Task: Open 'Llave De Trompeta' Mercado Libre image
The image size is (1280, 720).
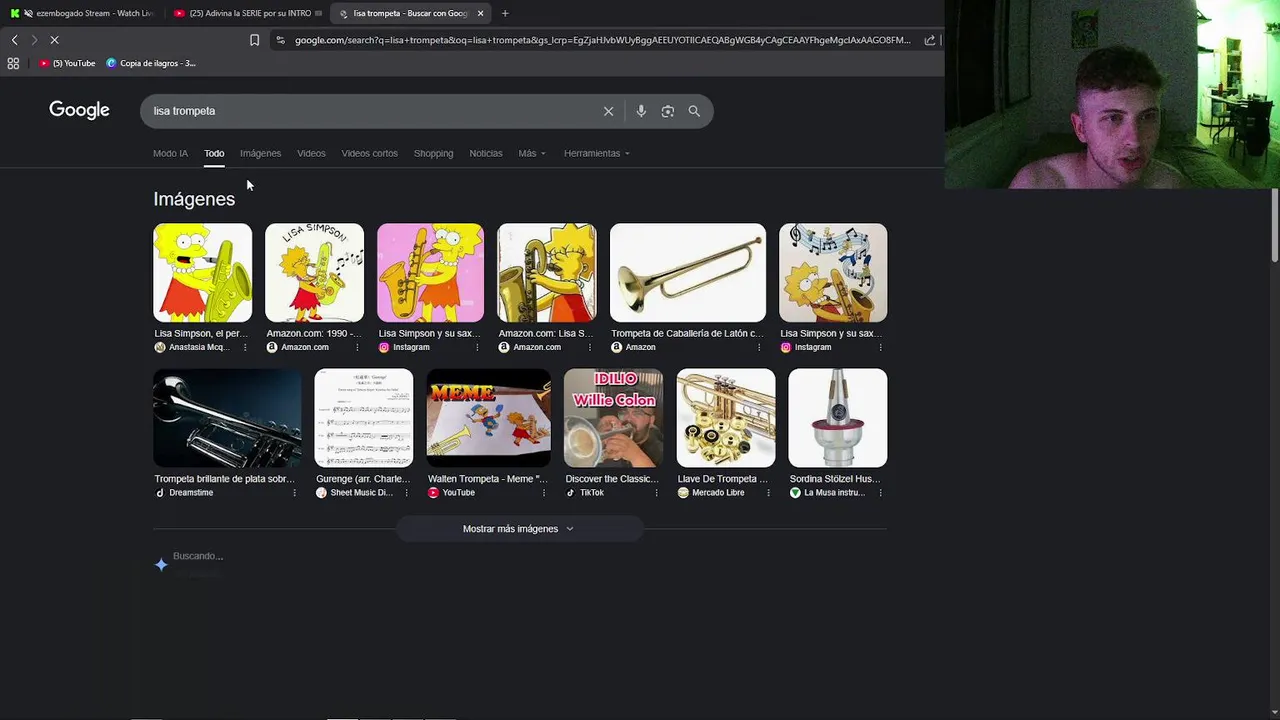Action: (x=726, y=418)
